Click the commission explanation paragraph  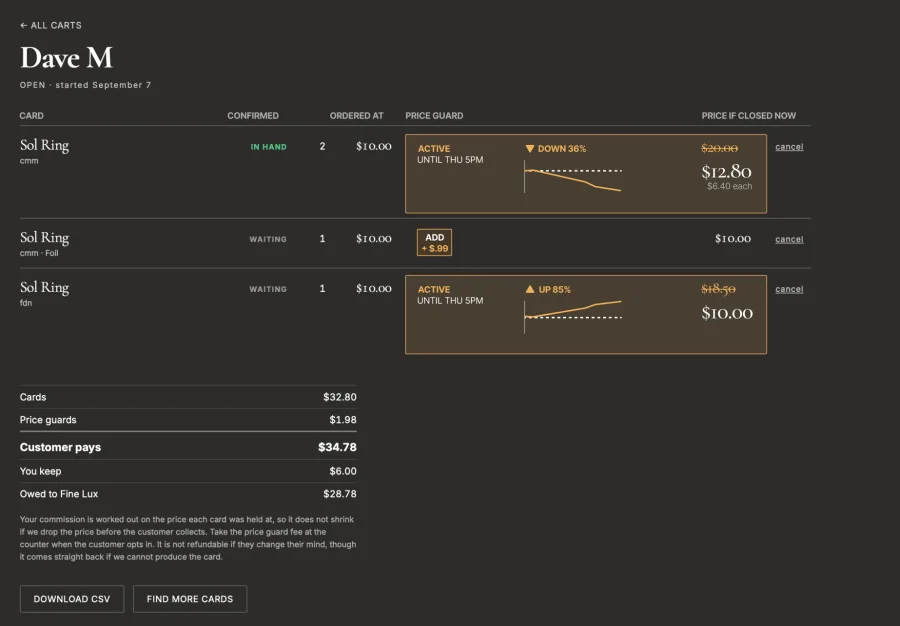pyautogui.click(x=188, y=538)
